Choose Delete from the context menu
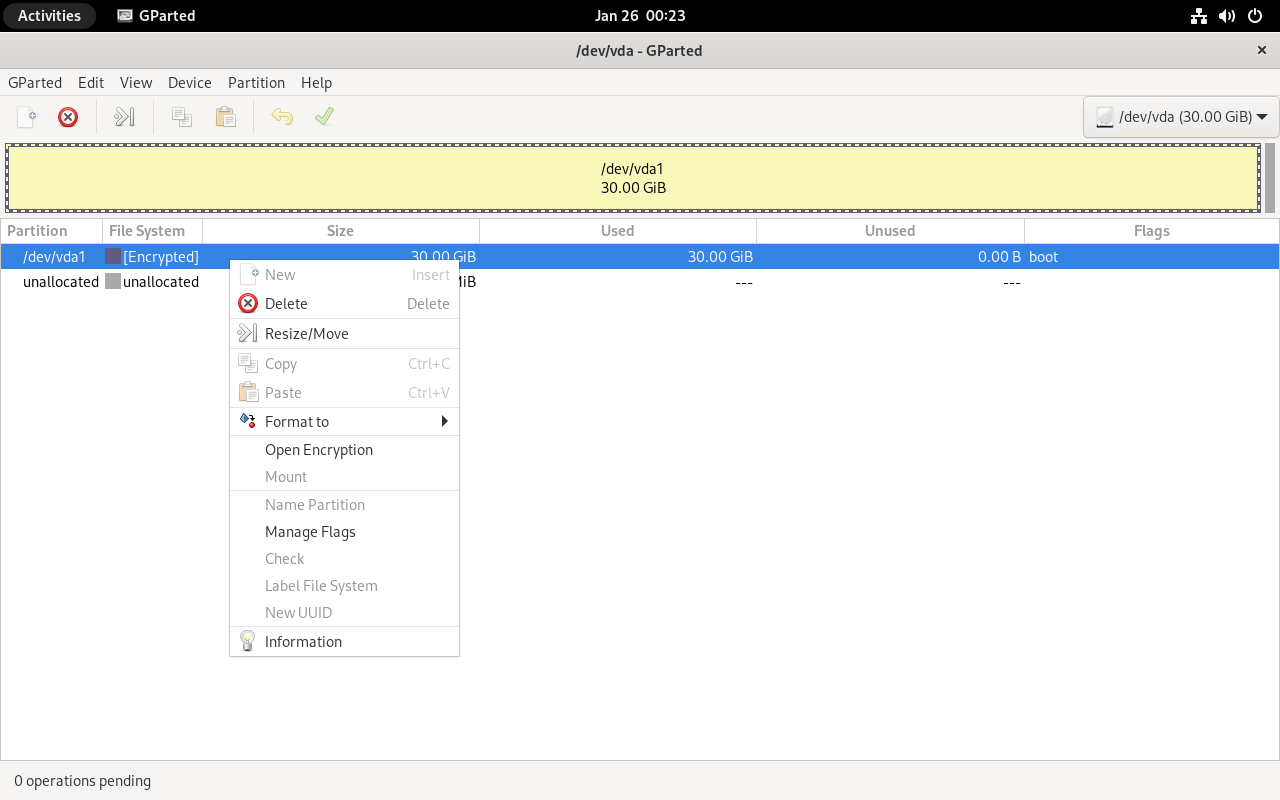This screenshot has width=1280, height=800. click(286, 304)
